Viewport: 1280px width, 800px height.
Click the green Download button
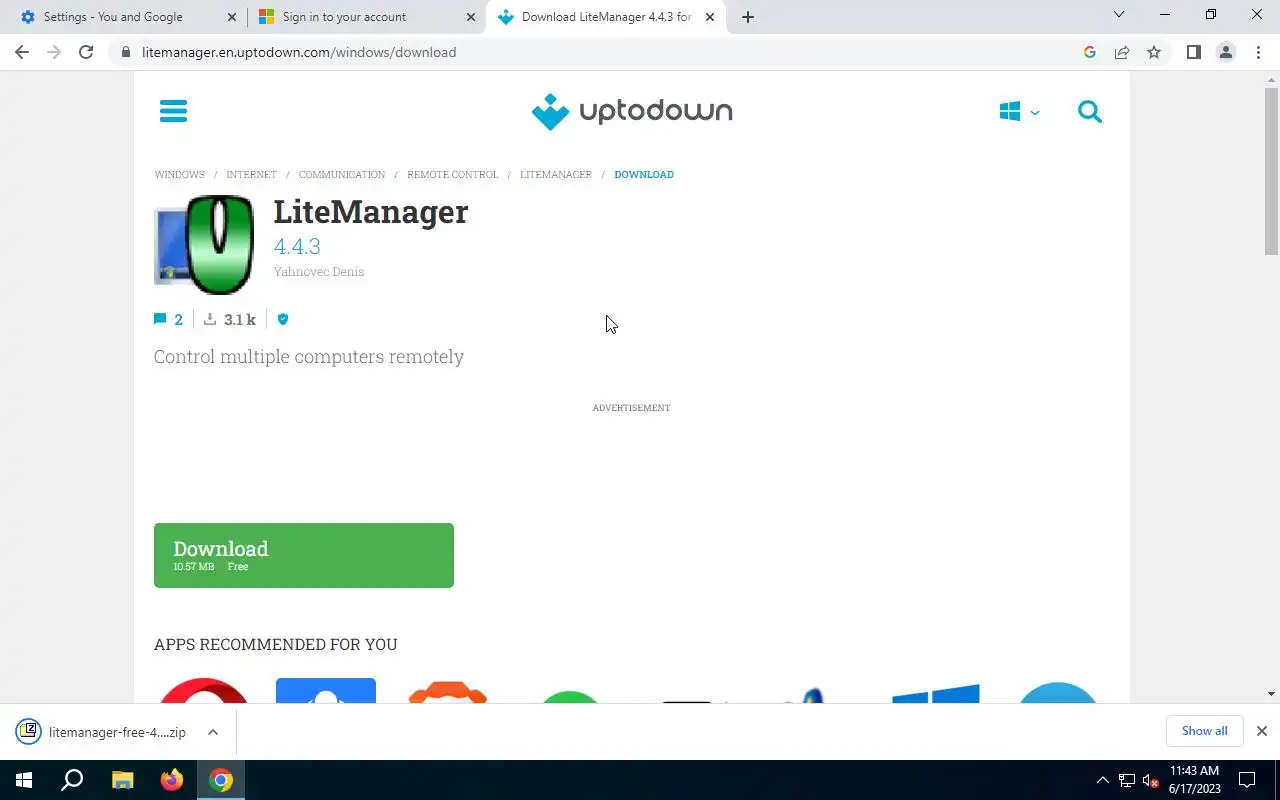pyautogui.click(x=304, y=555)
